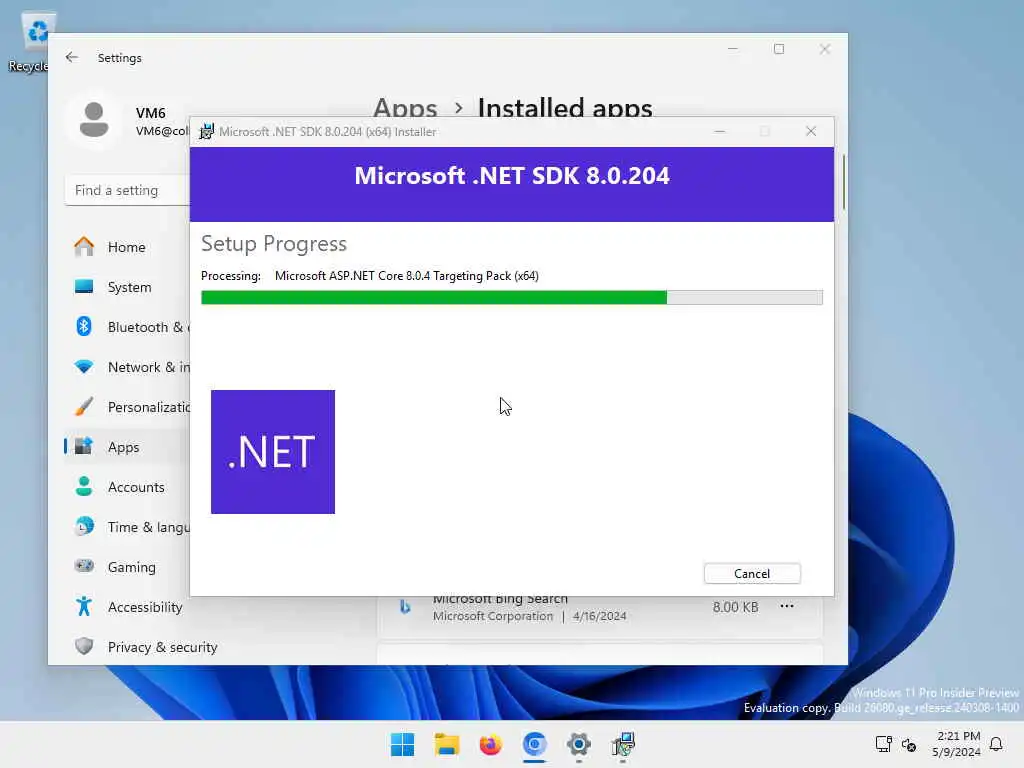Image resolution: width=1024 pixels, height=768 pixels.
Task: Open File Explorer from taskbar
Action: pos(447,744)
